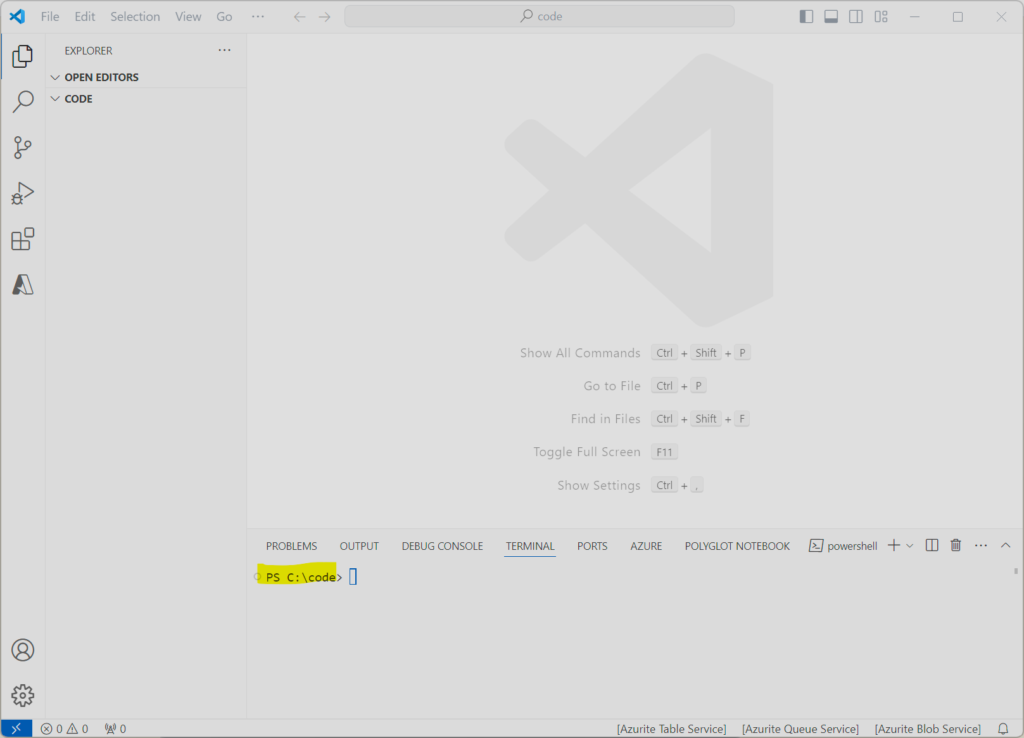Collapse the OPEN EDITORS section

click(101, 77)
